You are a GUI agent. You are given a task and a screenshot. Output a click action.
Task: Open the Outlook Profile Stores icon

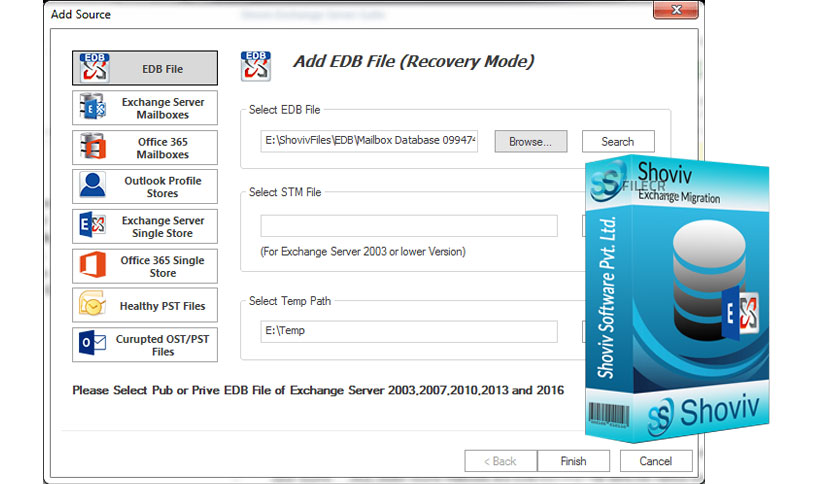92,185
